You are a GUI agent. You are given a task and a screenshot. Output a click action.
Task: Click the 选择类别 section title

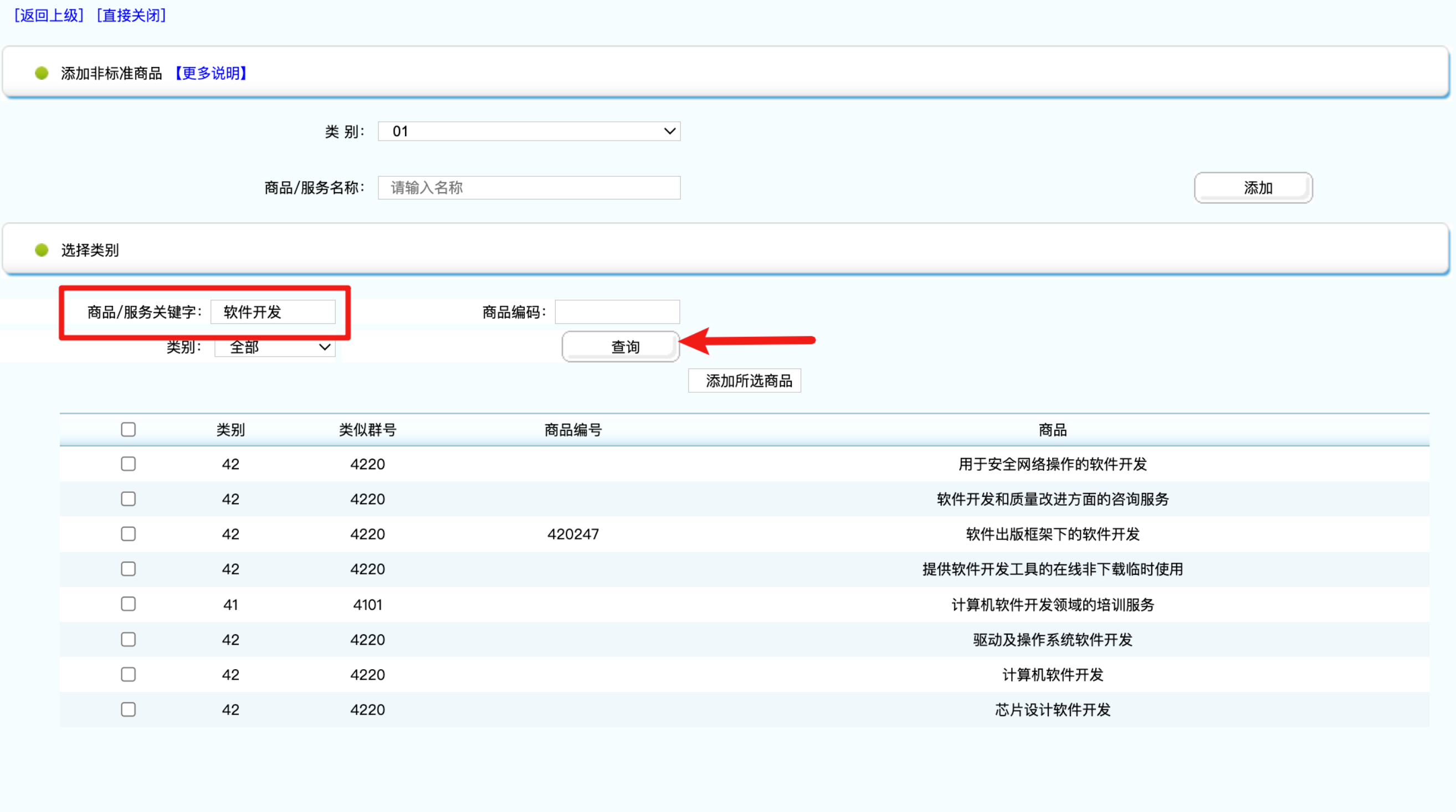coord(90,250)
